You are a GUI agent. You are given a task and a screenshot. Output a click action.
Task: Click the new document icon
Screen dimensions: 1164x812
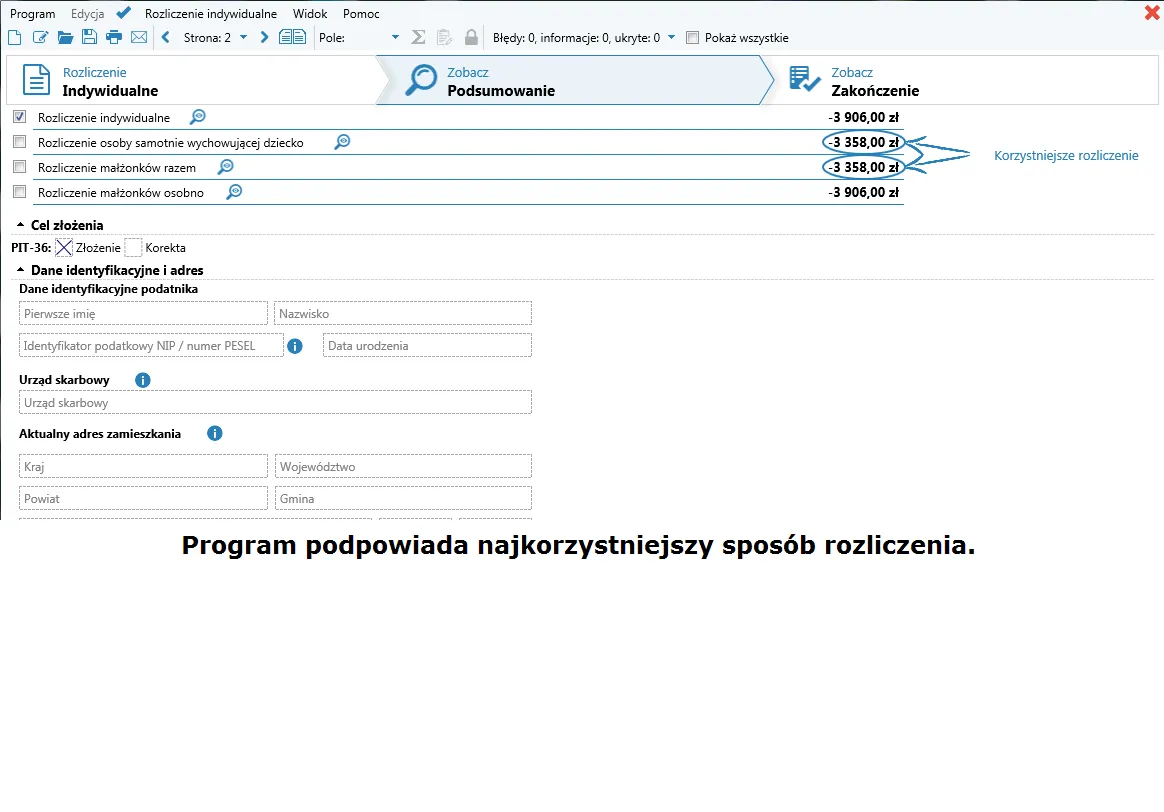[x=14, y=38]
